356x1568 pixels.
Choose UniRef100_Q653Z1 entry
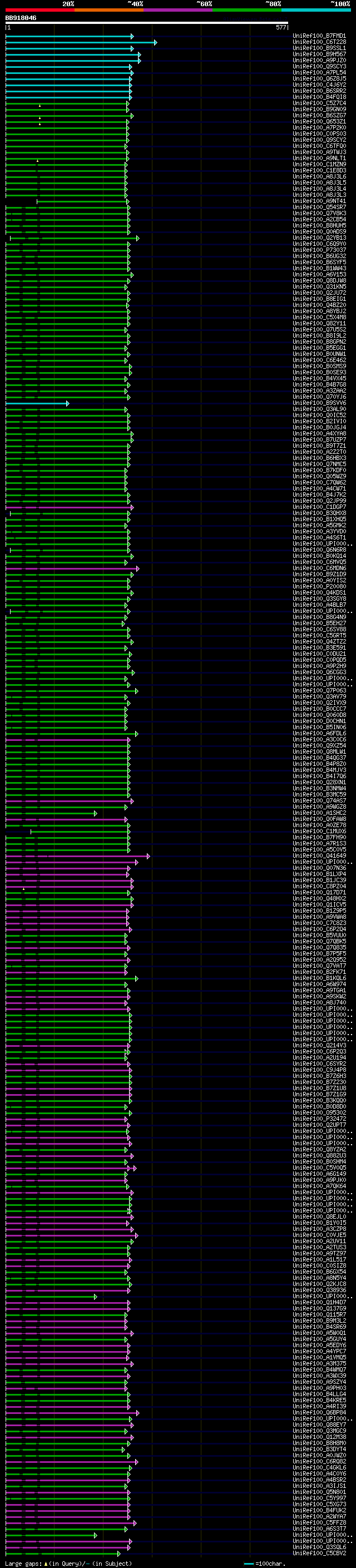coord(319,122)
